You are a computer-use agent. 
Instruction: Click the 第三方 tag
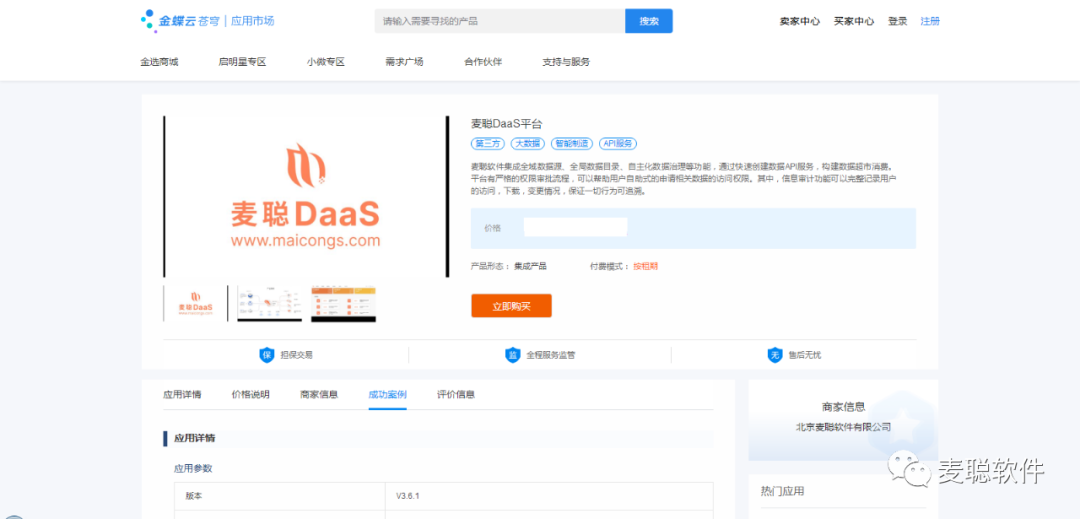(x=488, y=144)
